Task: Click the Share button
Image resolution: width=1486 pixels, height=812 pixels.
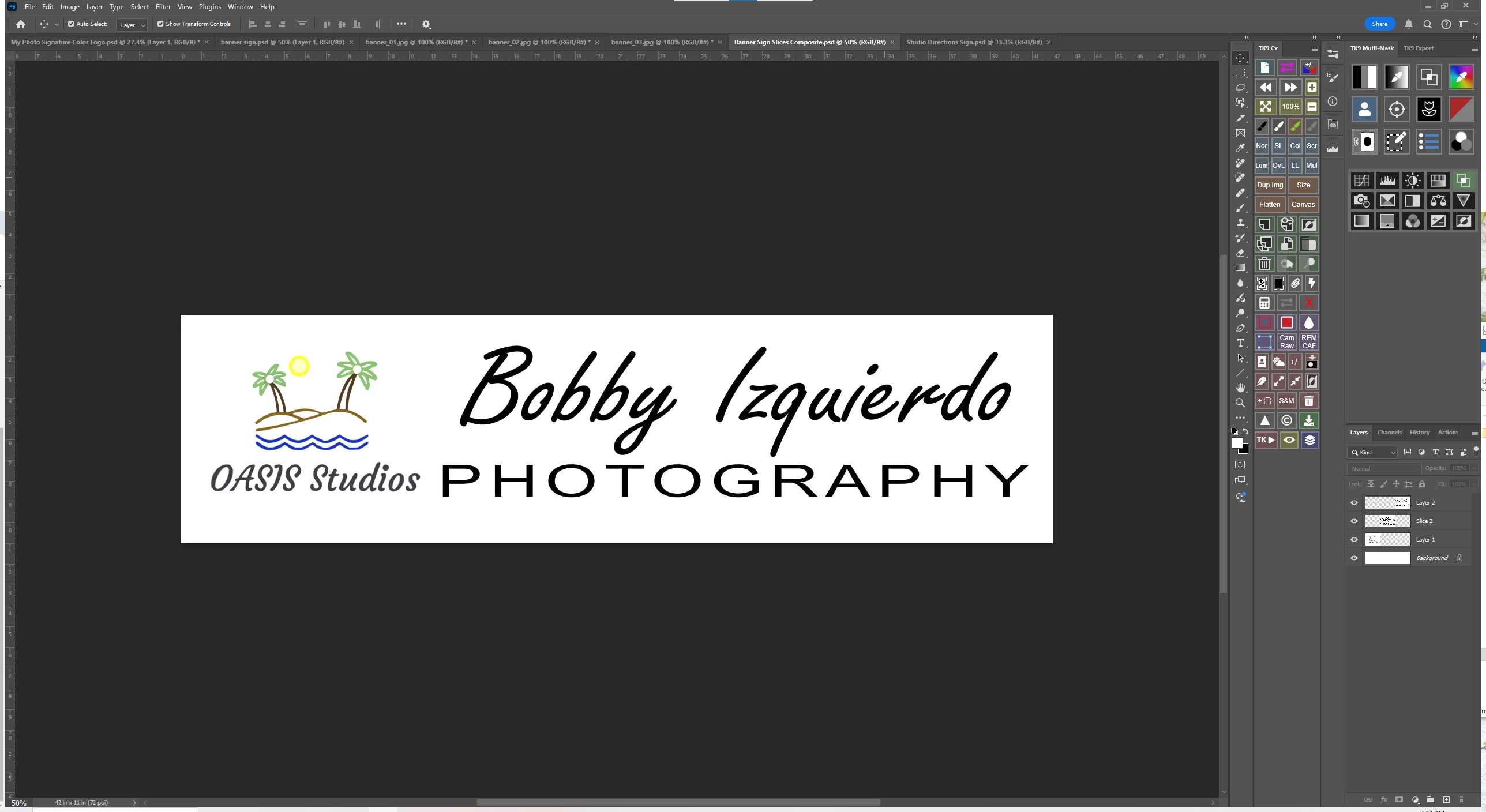Action: click(1379, 24)
